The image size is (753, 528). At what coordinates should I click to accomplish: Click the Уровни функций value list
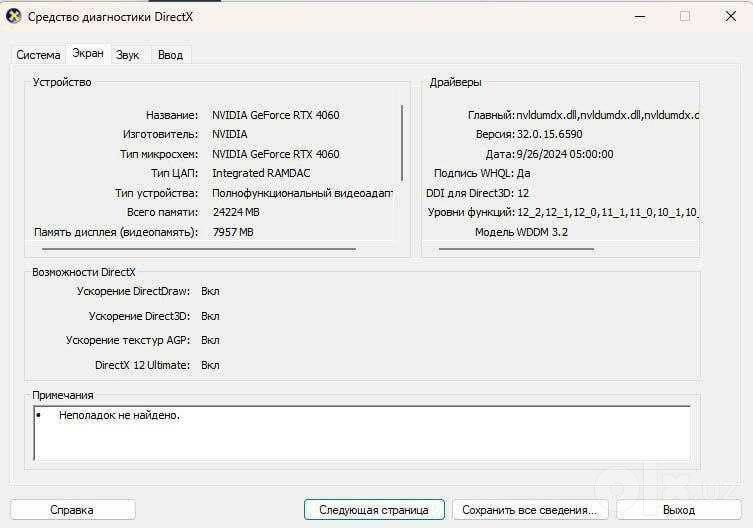pyautogui.click(x=607, y=212)
